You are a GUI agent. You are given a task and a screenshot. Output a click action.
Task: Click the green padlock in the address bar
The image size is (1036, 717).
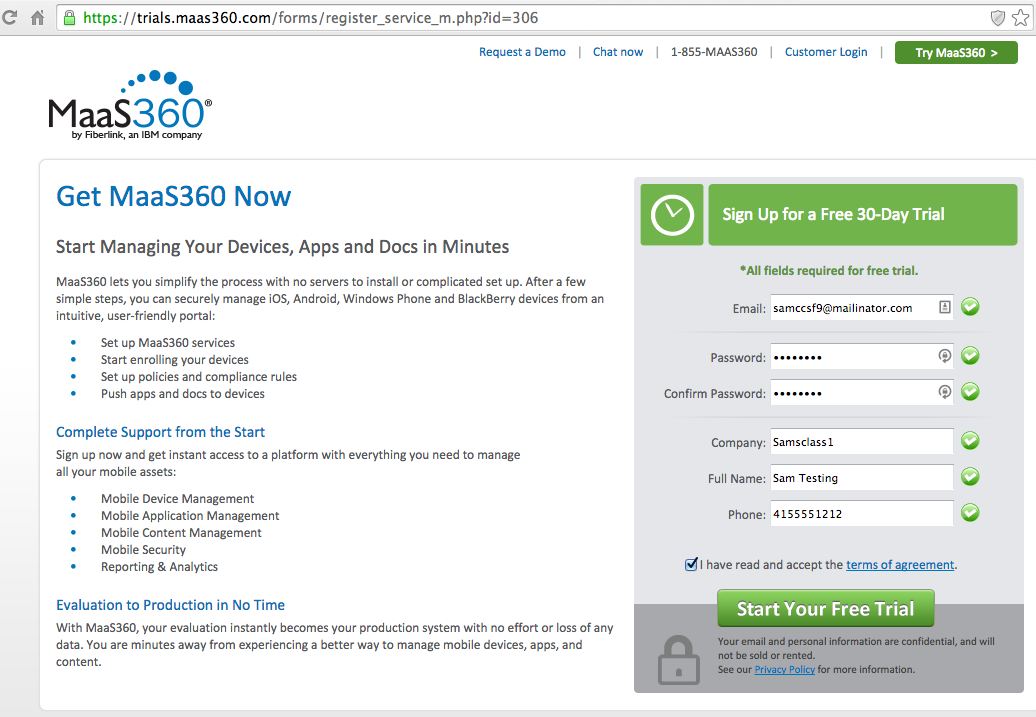(69, 18)
